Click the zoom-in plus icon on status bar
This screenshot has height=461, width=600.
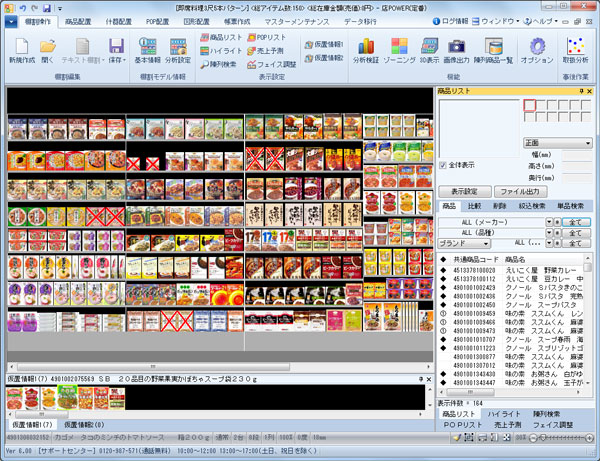(589, 438)
